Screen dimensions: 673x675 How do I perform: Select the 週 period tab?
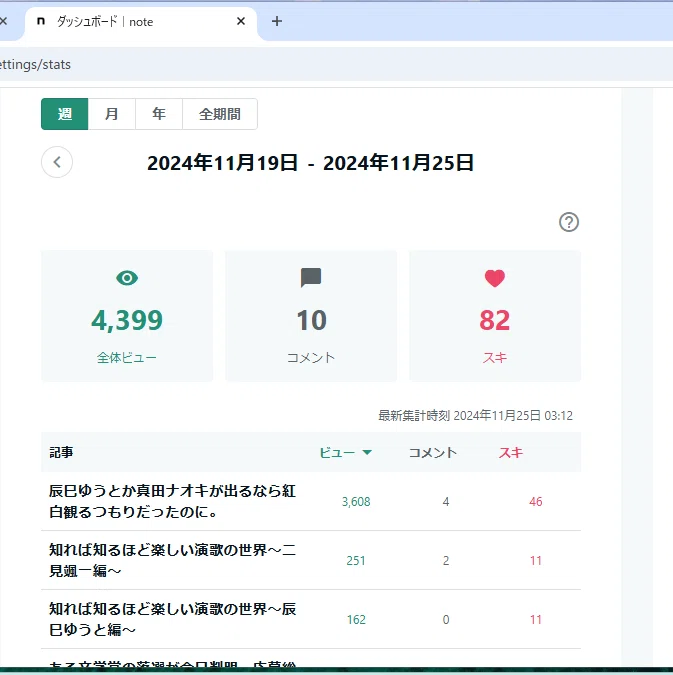tap(65, 114)
